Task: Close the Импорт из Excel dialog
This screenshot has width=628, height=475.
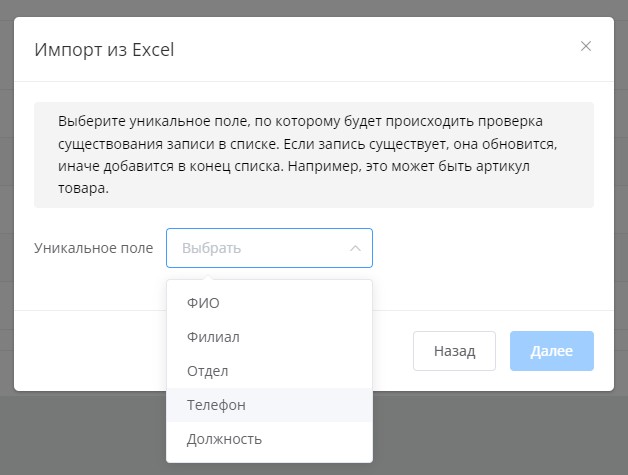Action: pyautogui.click(x=586, y=46)
